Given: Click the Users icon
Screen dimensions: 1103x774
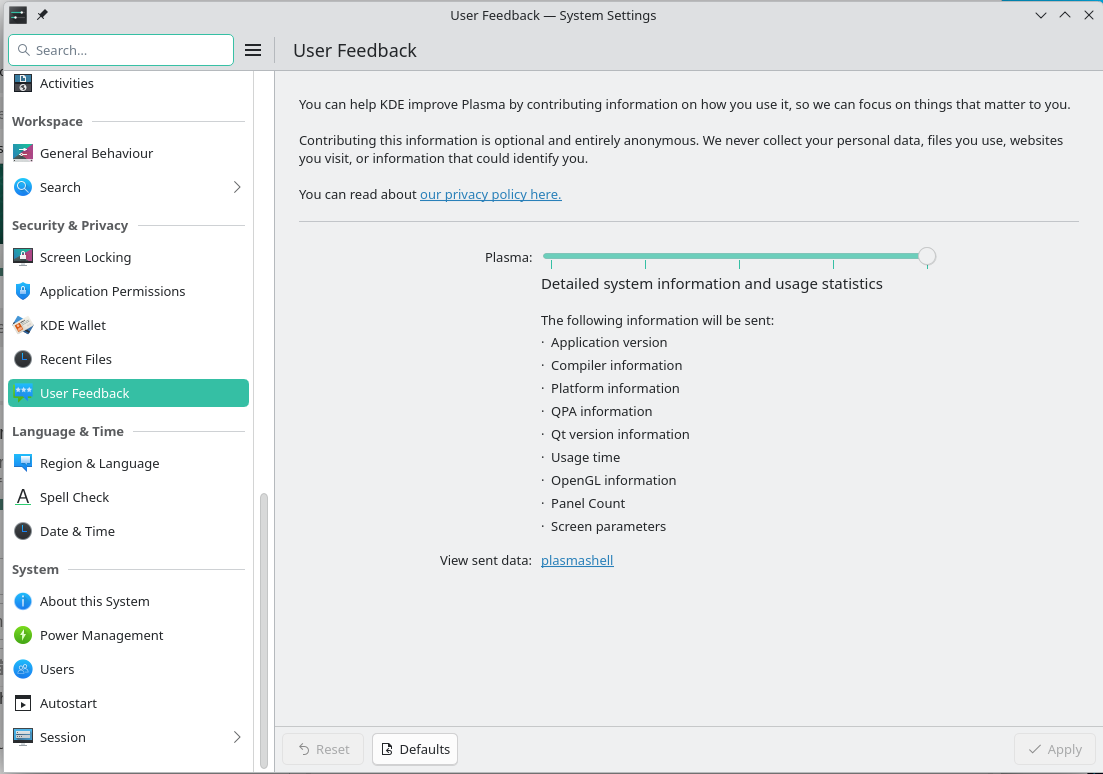Looking at the screenshot, I should (23, 668).
